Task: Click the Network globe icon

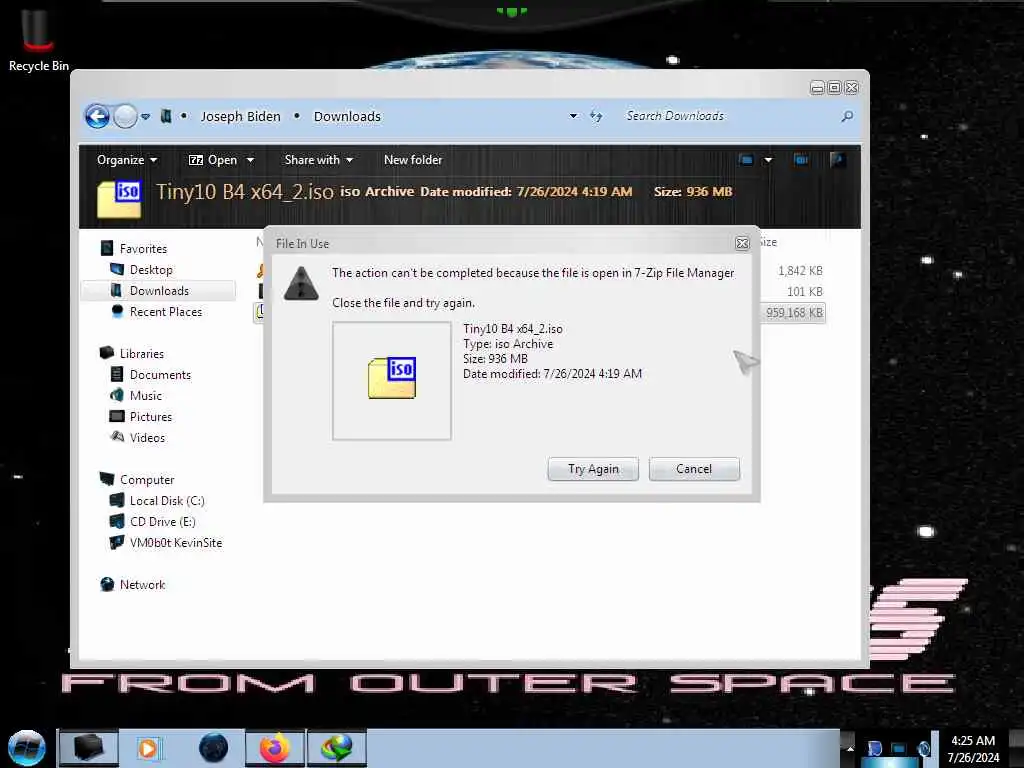Action: (x=107, y=584)
